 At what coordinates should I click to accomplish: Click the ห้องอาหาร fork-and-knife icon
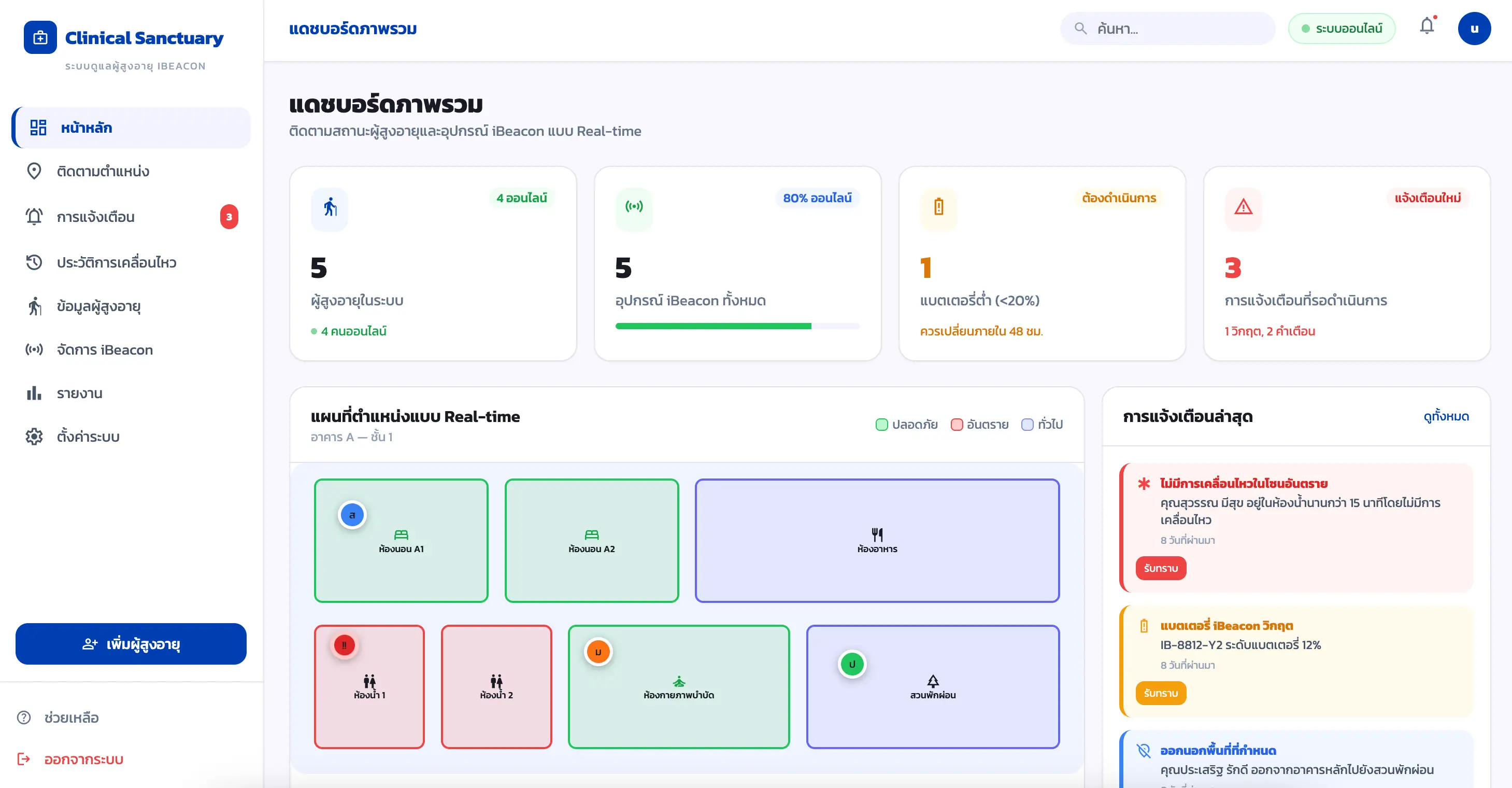pyautogui.click(x=877, y=534)
